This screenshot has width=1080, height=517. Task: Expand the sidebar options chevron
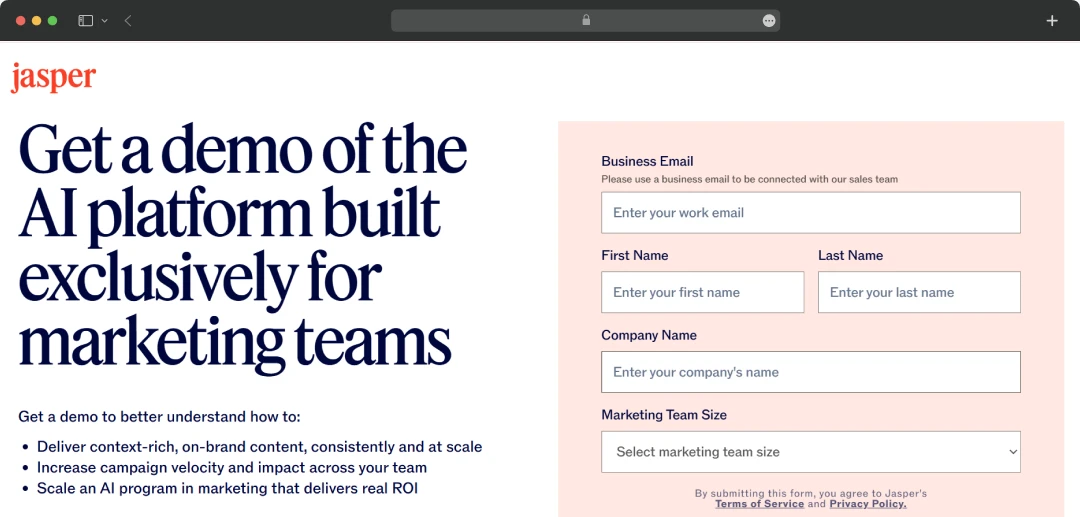[x=105, y=21]
